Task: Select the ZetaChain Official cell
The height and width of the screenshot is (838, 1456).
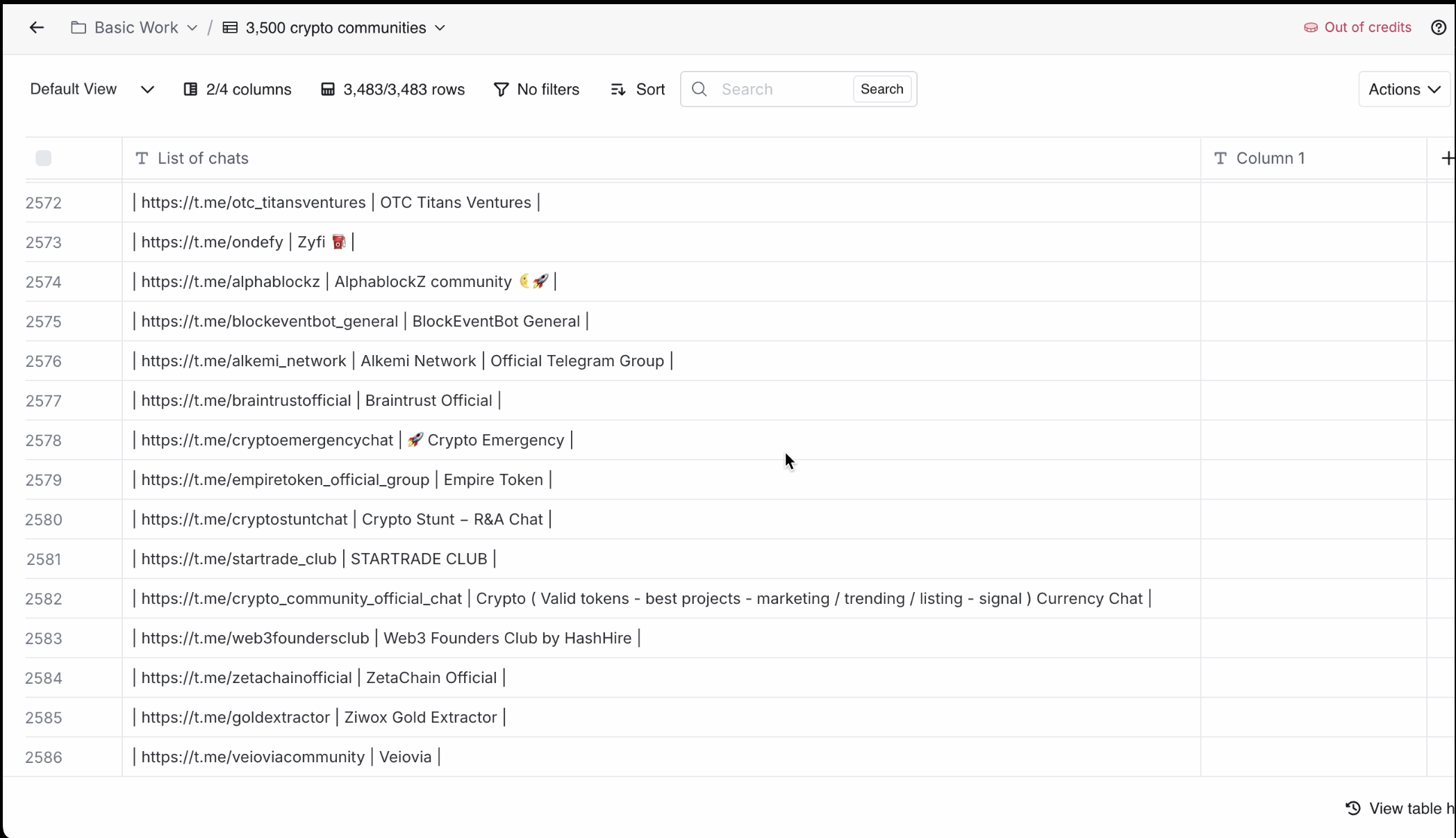Action: 661,678
